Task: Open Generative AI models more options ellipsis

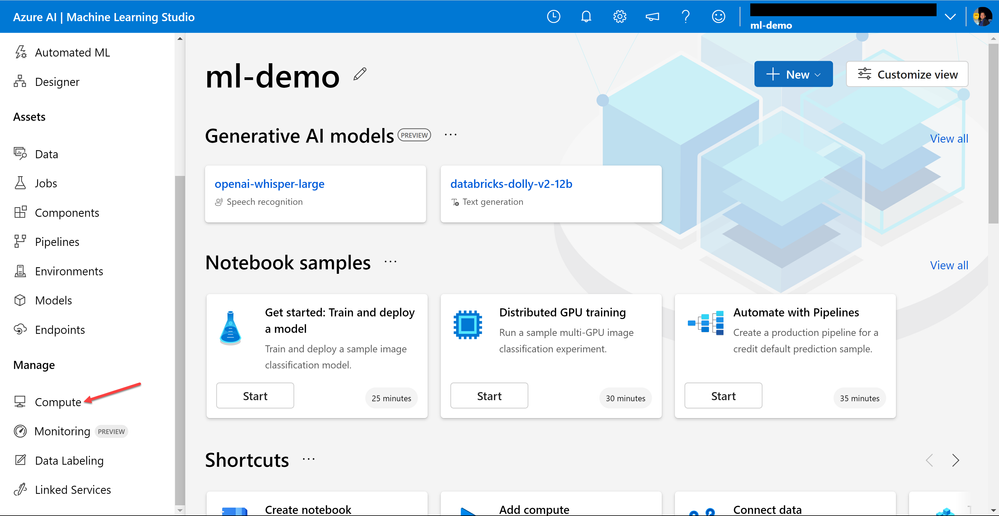Action: coord(450,134)
